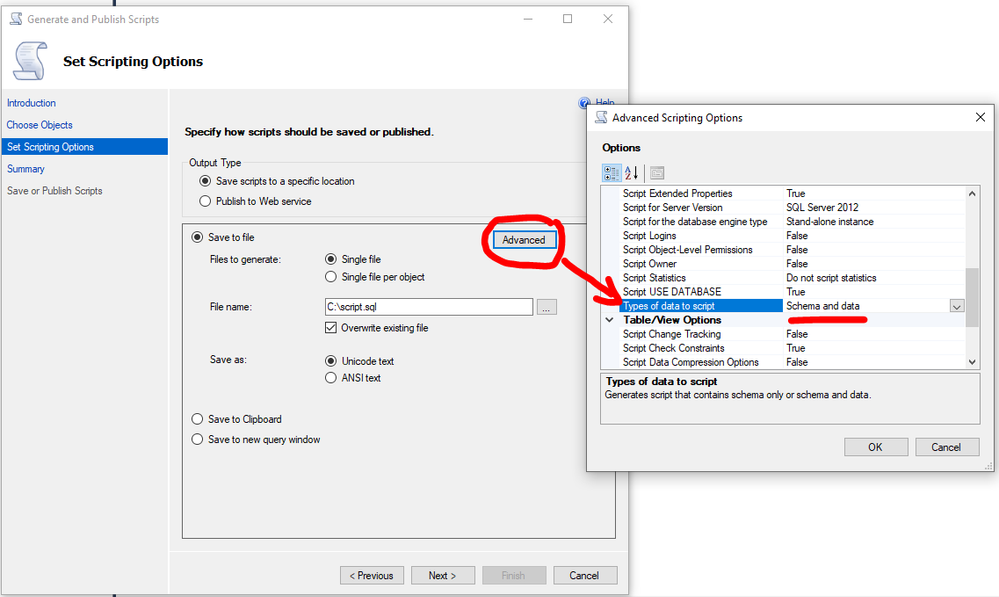Viewport: 999px width, 597px height.
Task: Go to Summary step
Action: pyautogui.click(x=25, y=169)
